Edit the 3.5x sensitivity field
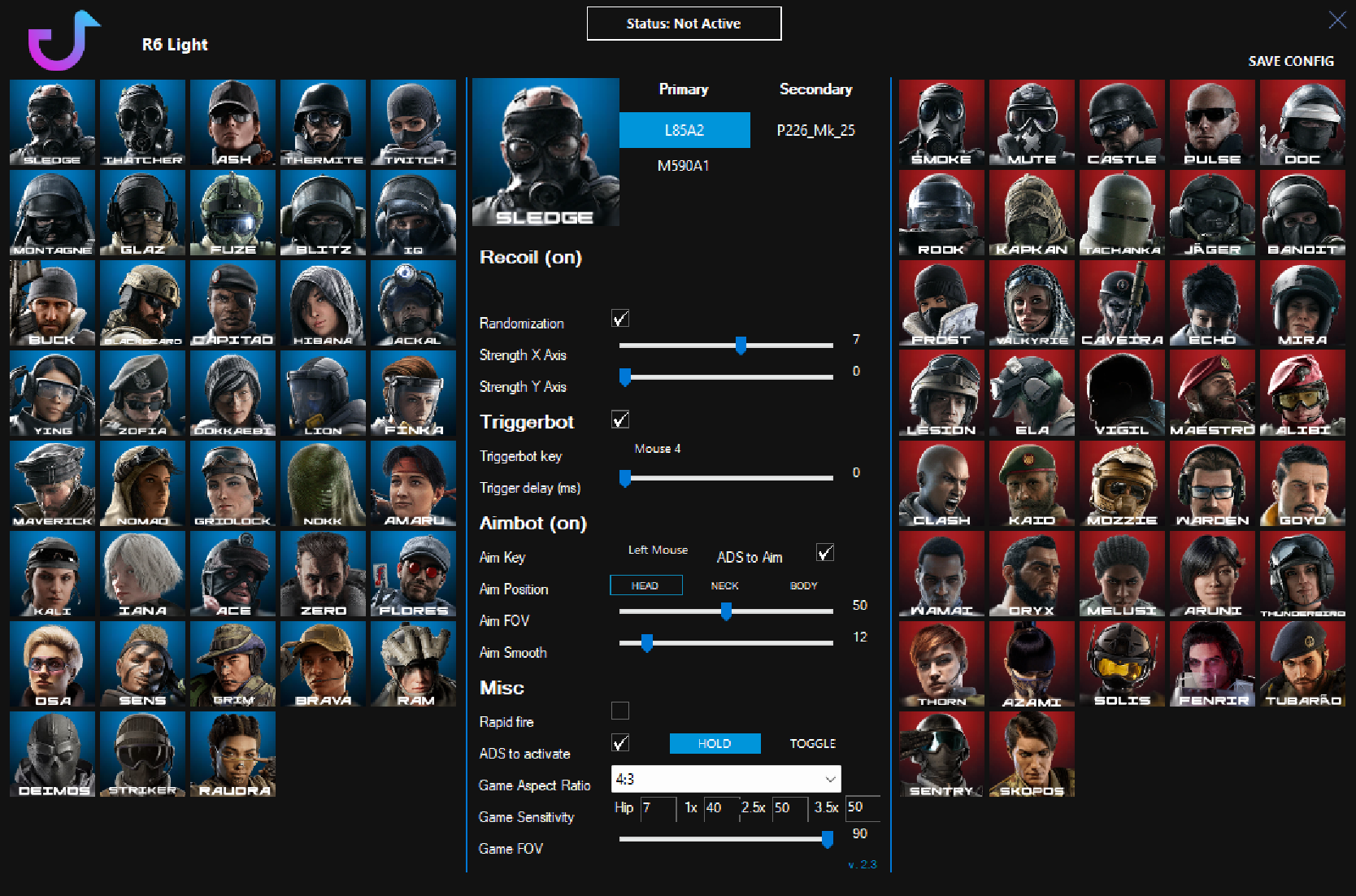Image resolution: width=1356 pixels, height=896 pixels. coord(863,807)
